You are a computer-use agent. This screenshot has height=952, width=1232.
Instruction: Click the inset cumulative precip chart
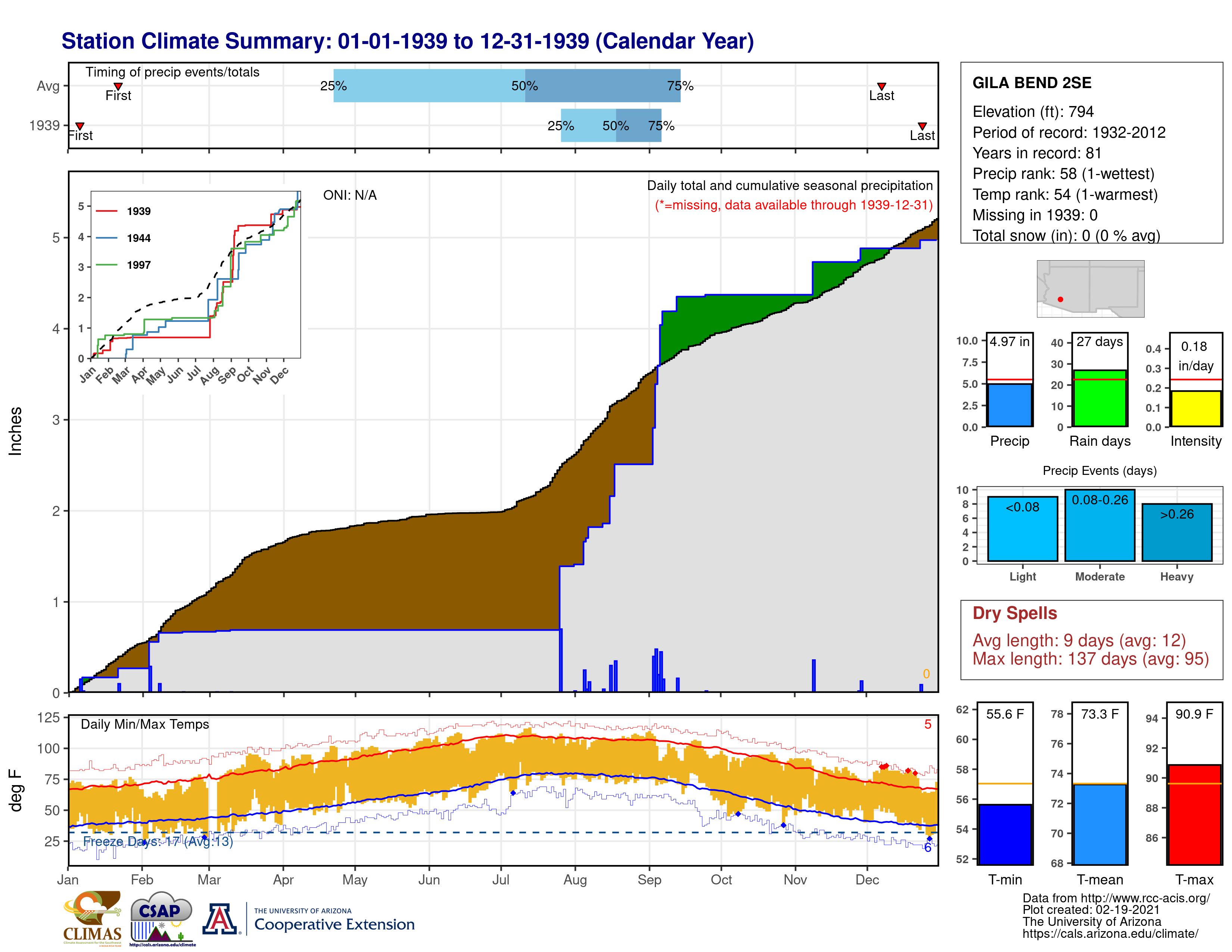195,275
